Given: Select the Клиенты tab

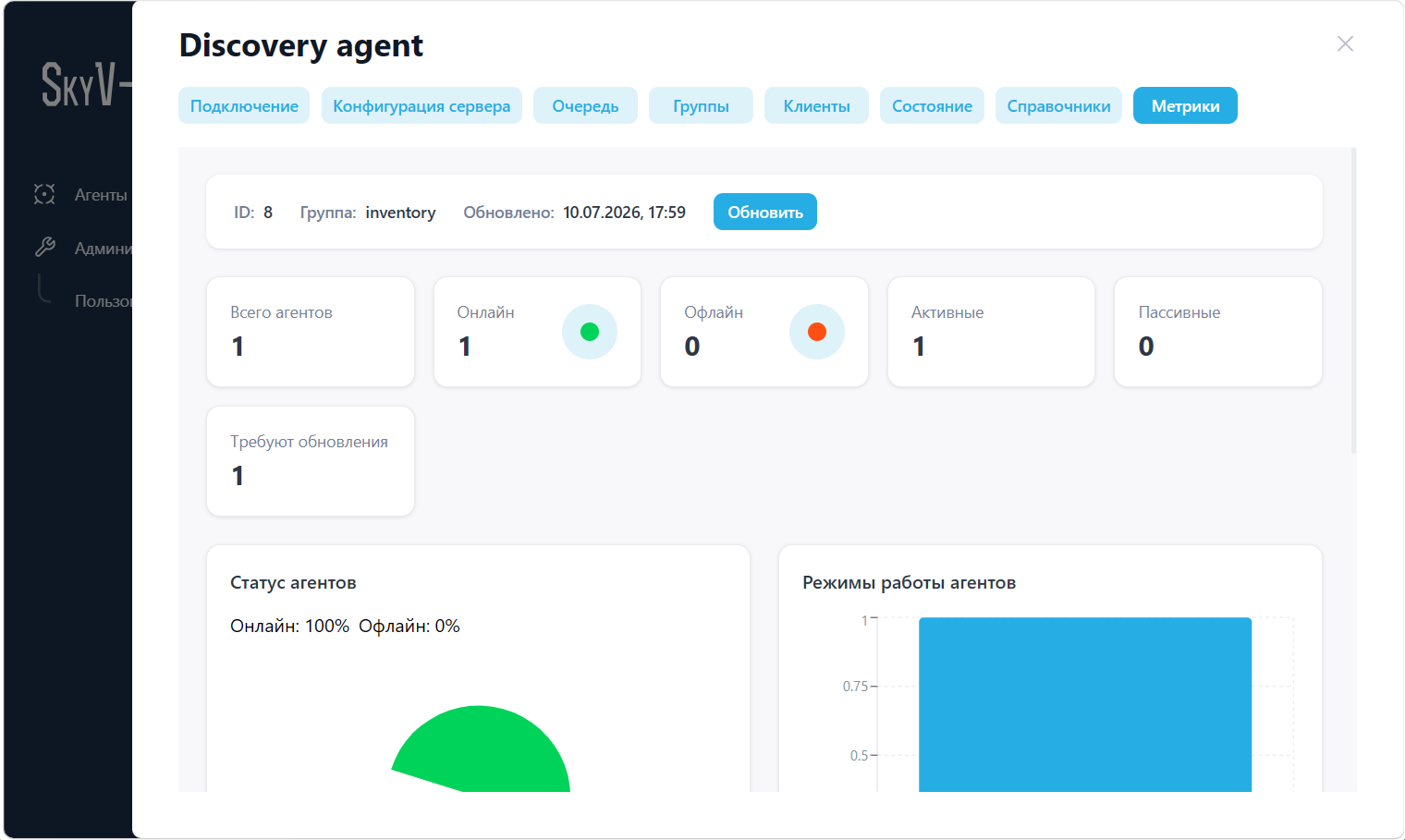Looking at the screenshot, I should [x=816, y=105].
